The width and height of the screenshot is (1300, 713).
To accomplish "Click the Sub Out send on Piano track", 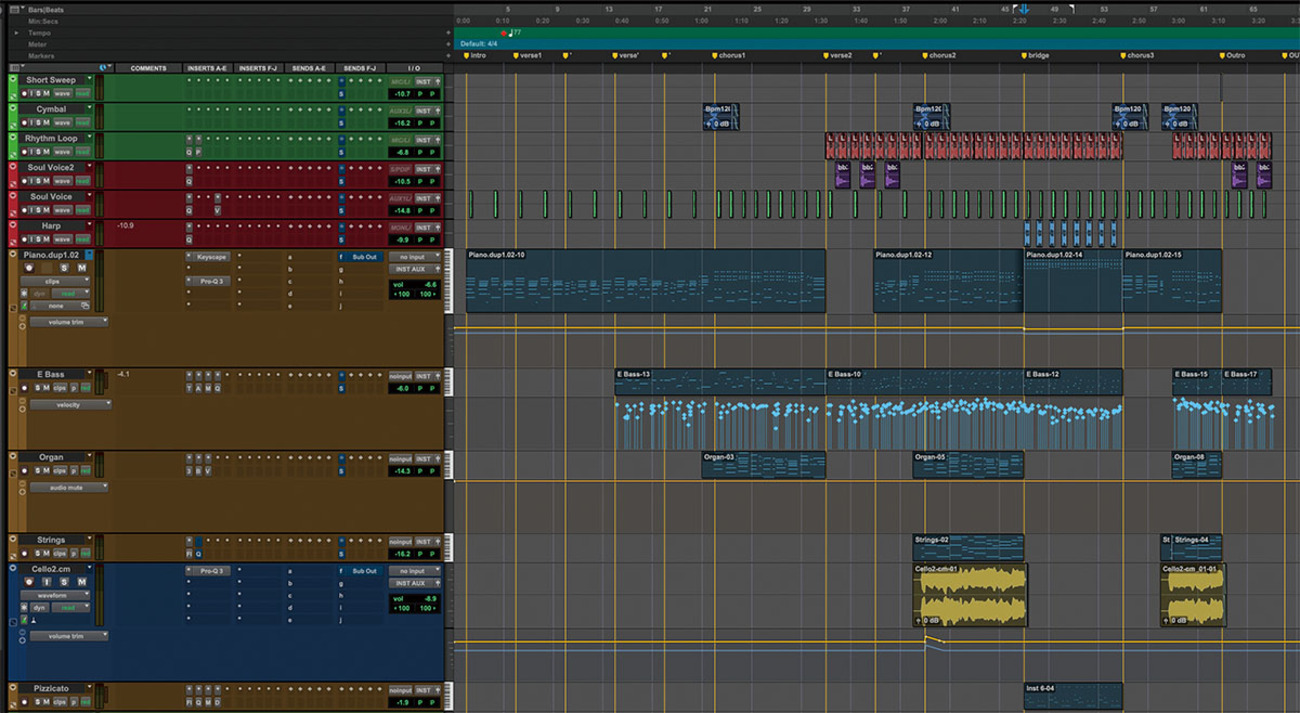I will pos(364,257).
